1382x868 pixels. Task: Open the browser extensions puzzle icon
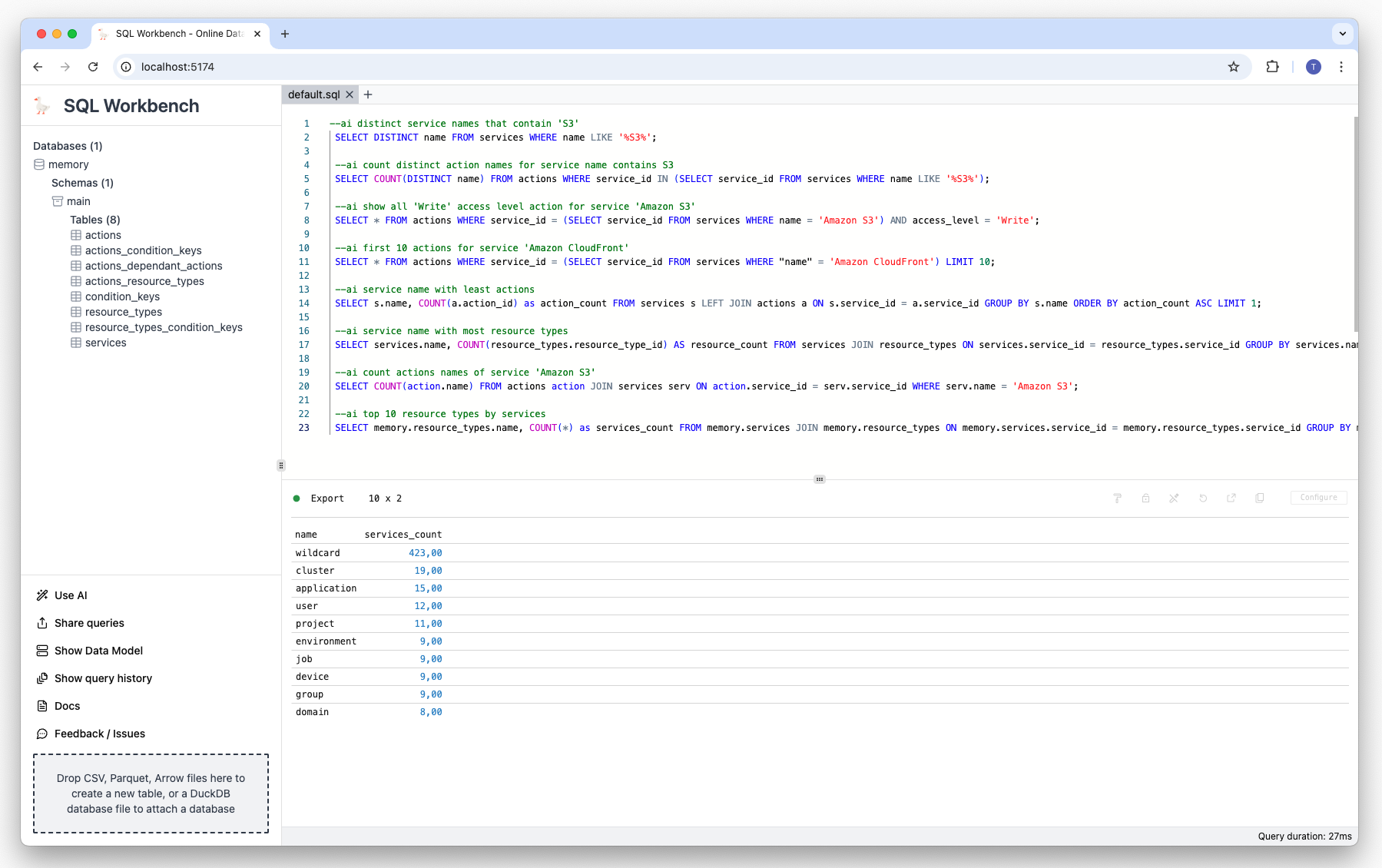point(1272,67)
